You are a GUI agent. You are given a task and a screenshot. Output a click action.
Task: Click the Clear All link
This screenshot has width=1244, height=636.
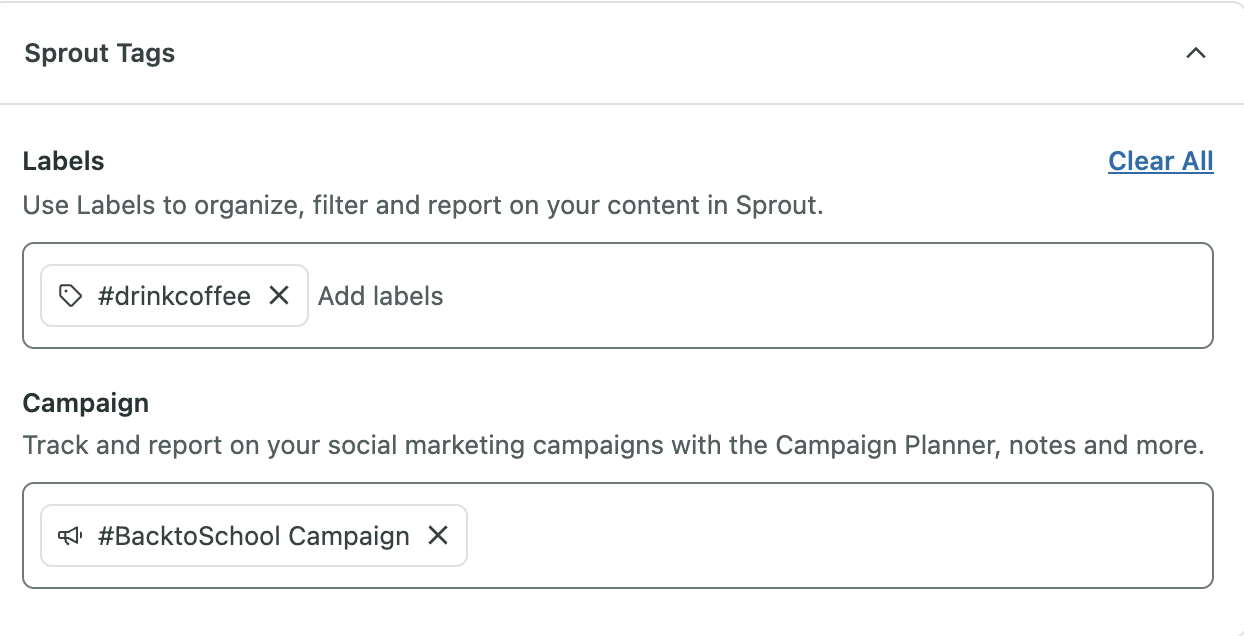click(1161, 161)
